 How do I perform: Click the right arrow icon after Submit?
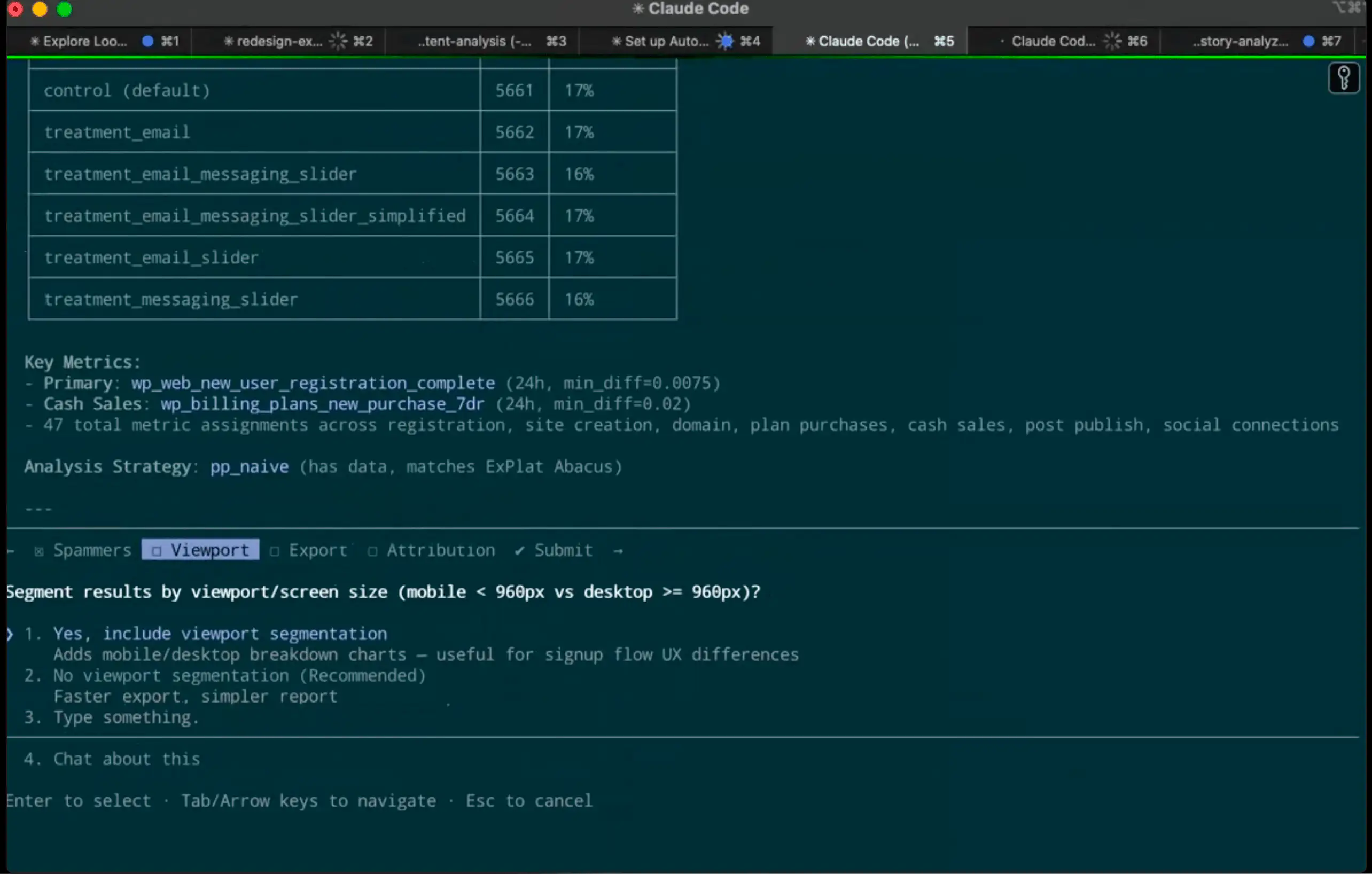pyautogui.click(x=619, y=550)
